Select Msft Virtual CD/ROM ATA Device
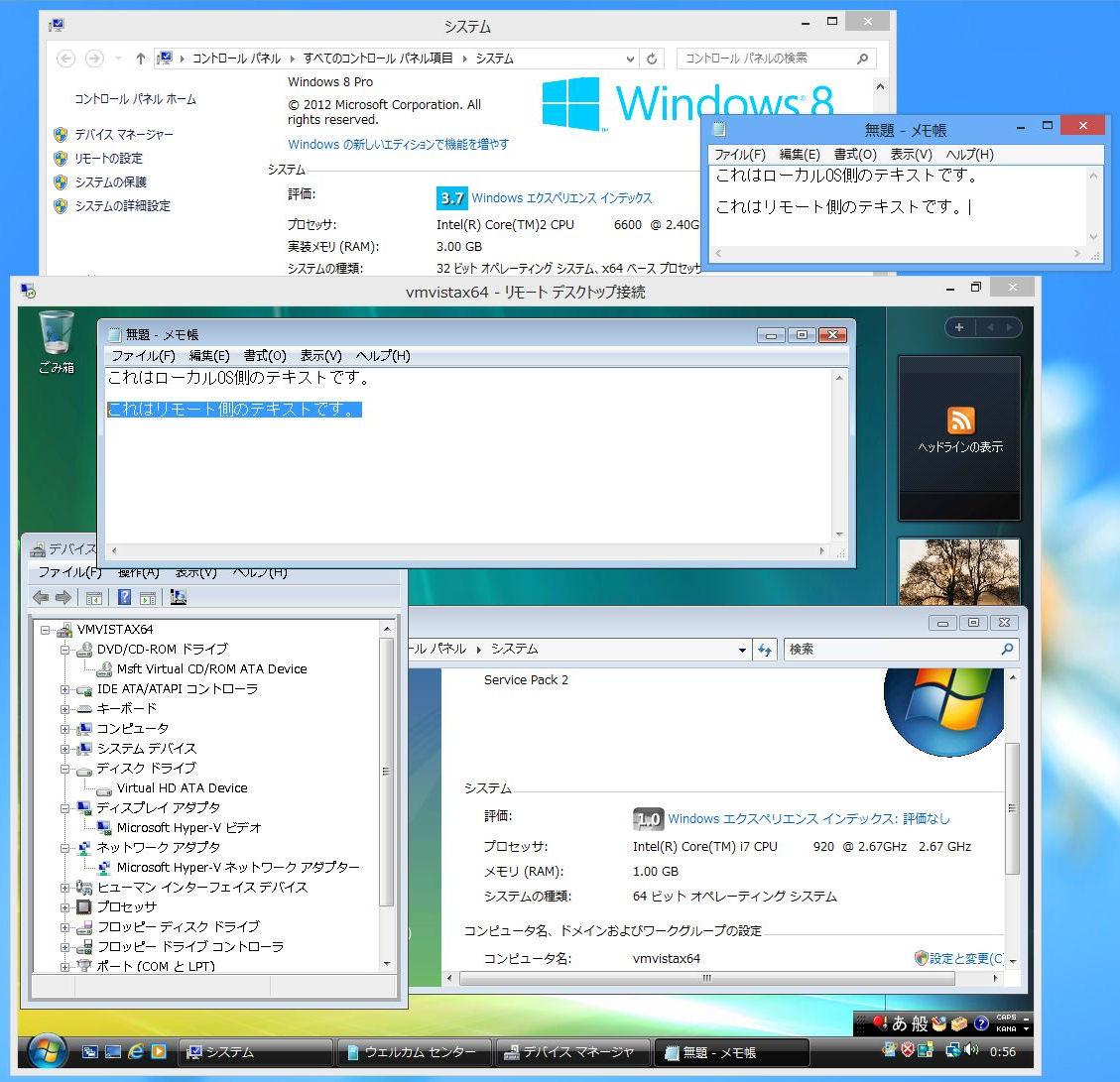This screenshot has height=1082, width=1120. point(211,669)
